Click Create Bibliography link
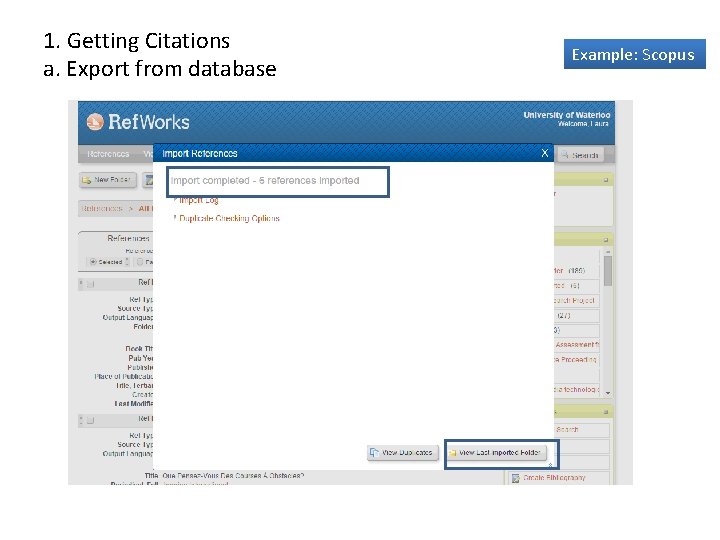 pyautogui.click(x=554, y=478)
